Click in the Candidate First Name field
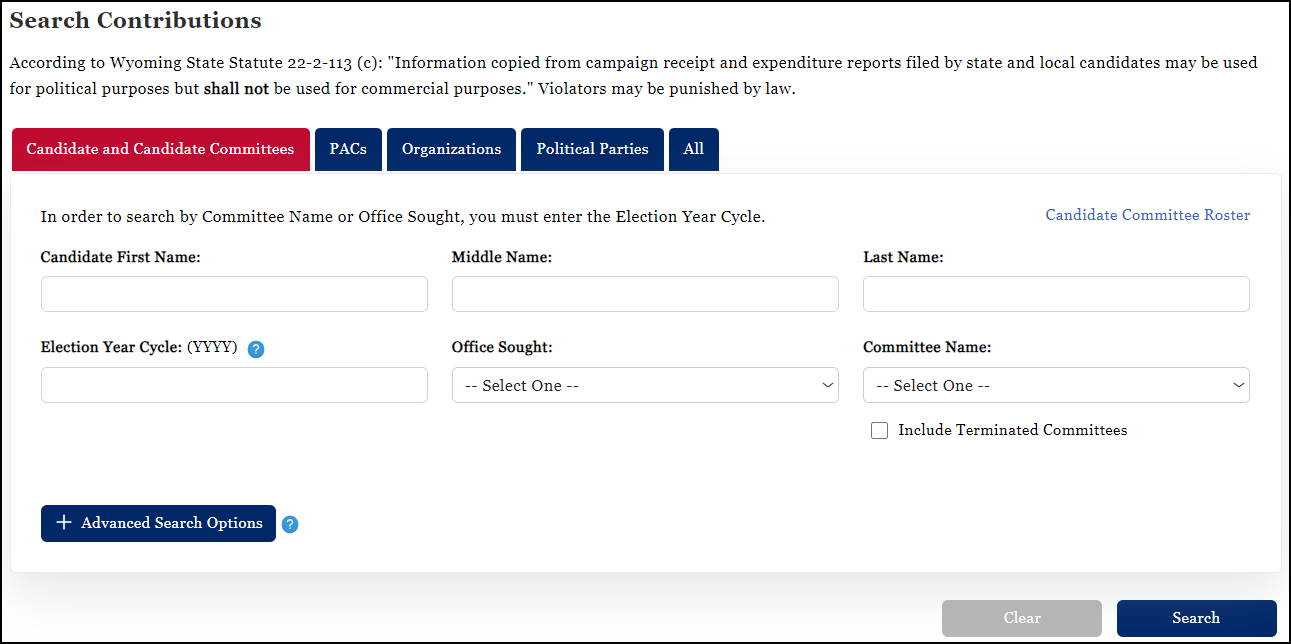Viewport: 1291px width, 644px height. click(x=234, y=294)
